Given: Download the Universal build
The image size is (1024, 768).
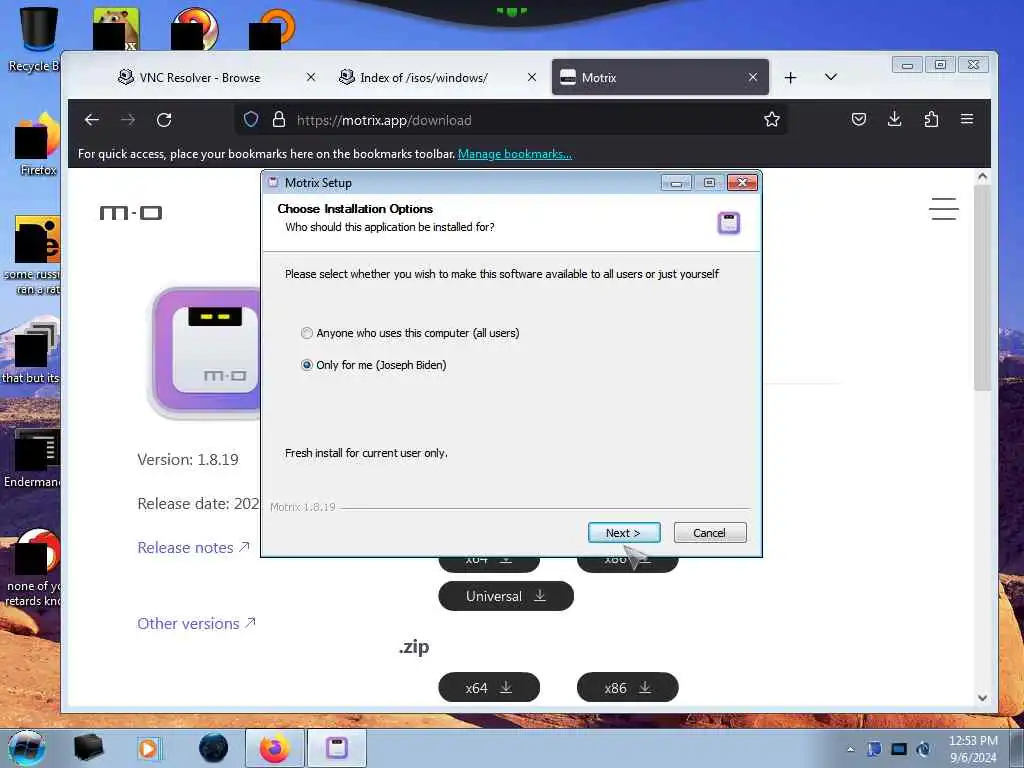Looking at the screenshot, I should [x=506, y=596].
